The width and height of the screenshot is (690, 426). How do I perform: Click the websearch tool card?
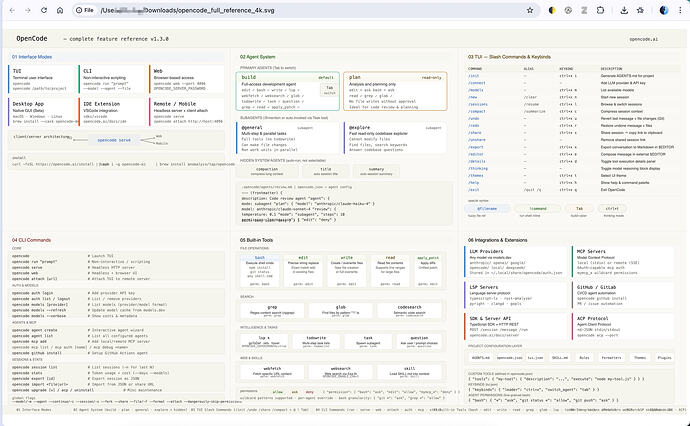click(341, 372)
